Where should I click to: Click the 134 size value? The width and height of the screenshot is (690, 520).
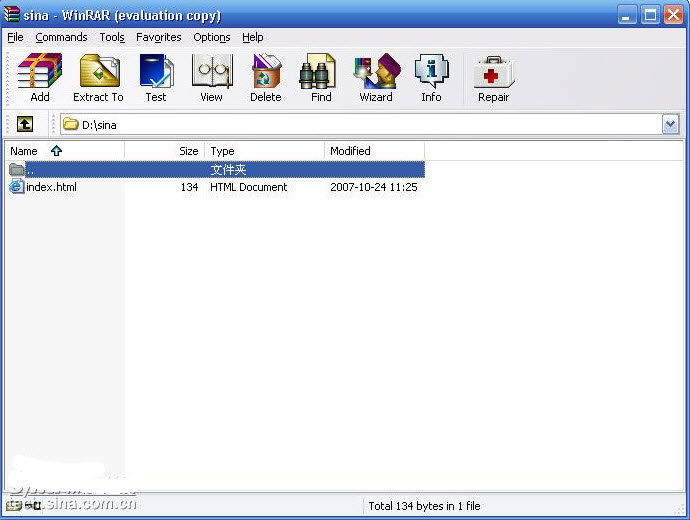[189, 187]
